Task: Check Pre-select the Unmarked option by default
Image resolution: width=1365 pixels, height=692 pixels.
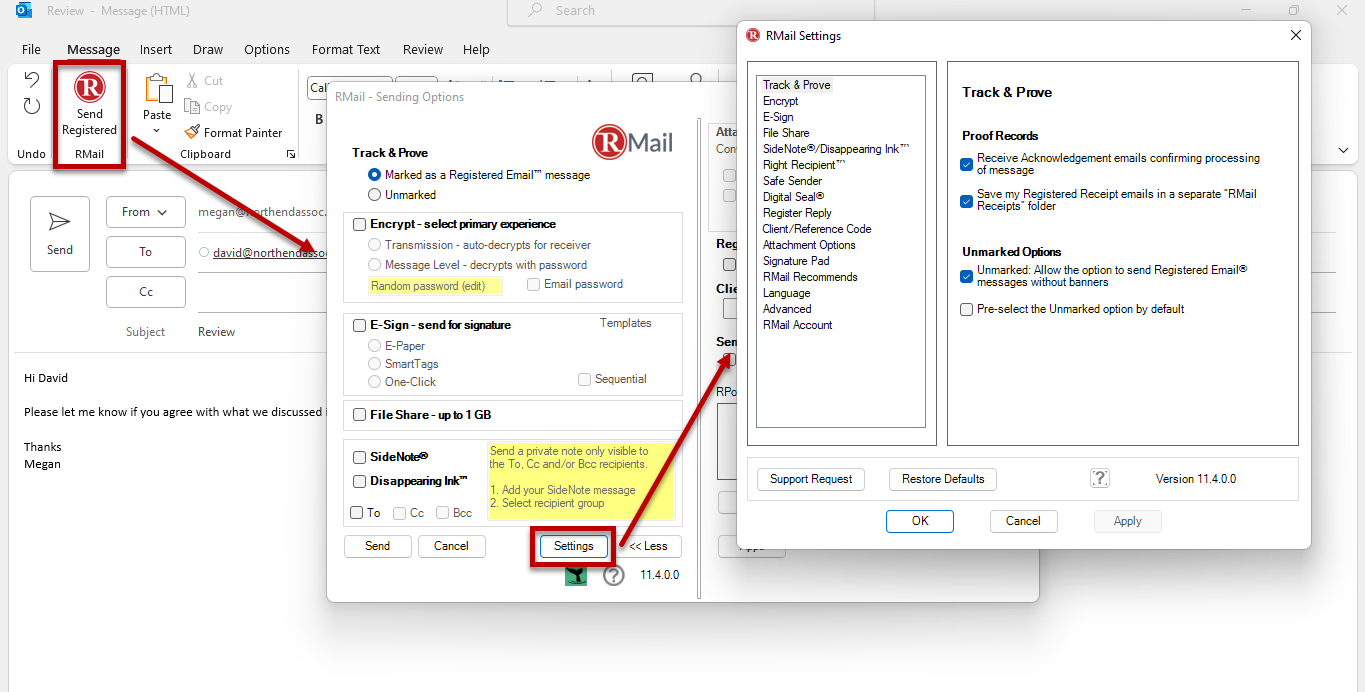Action: pyautogui.click(x=966, y=310)
